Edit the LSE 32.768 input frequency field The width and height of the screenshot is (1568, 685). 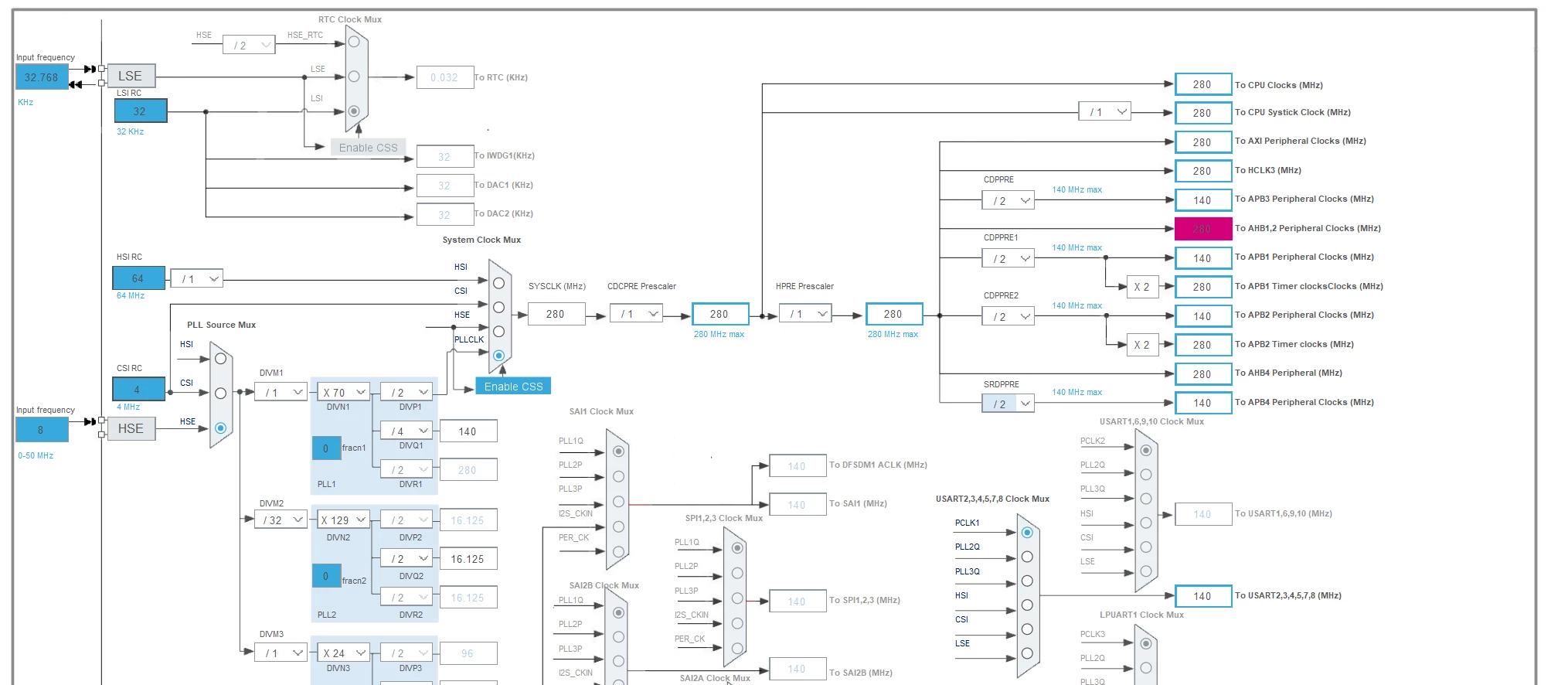(x=42, y=77)
